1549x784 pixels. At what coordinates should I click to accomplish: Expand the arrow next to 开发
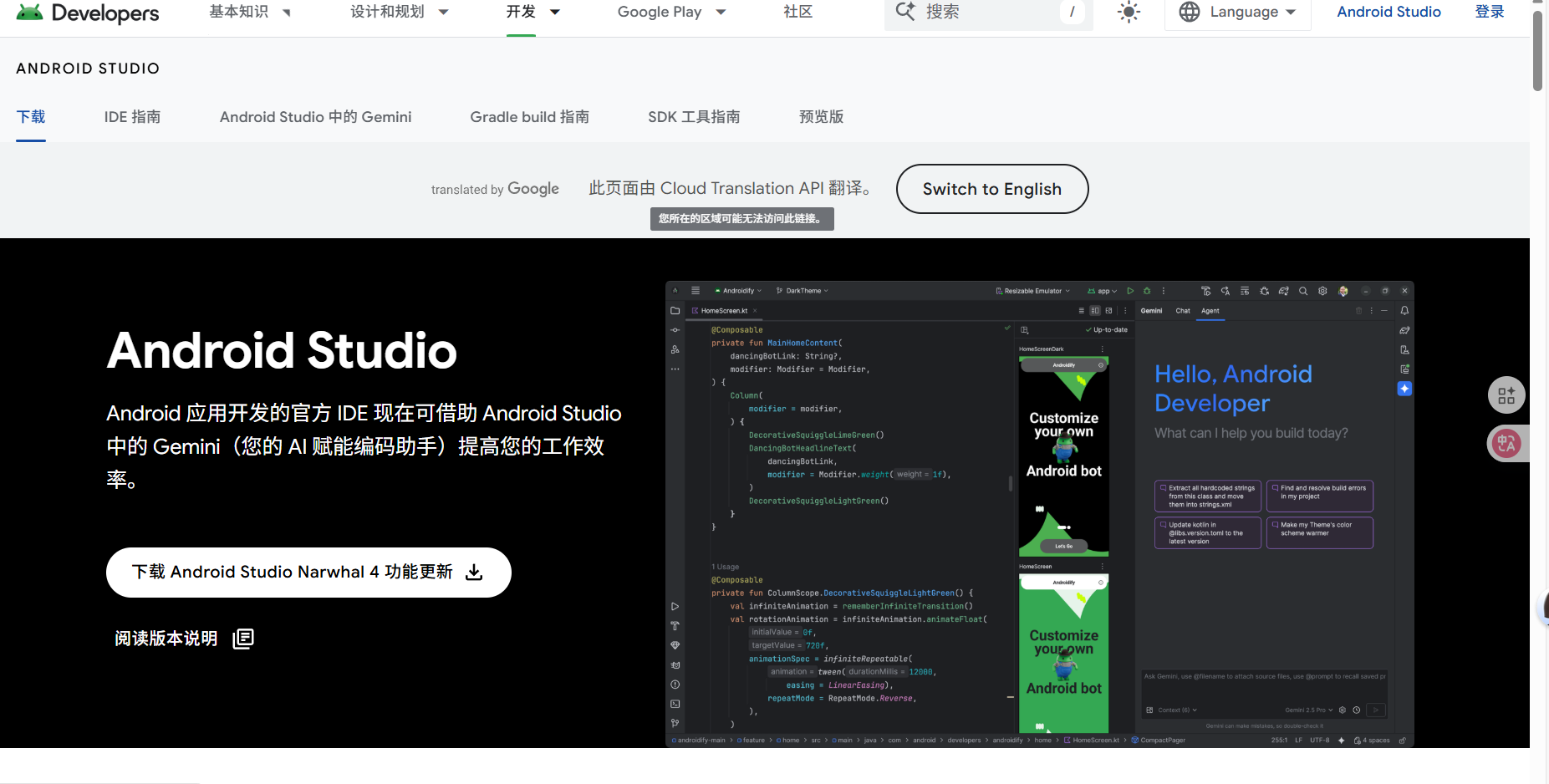[x=555, y=13]
